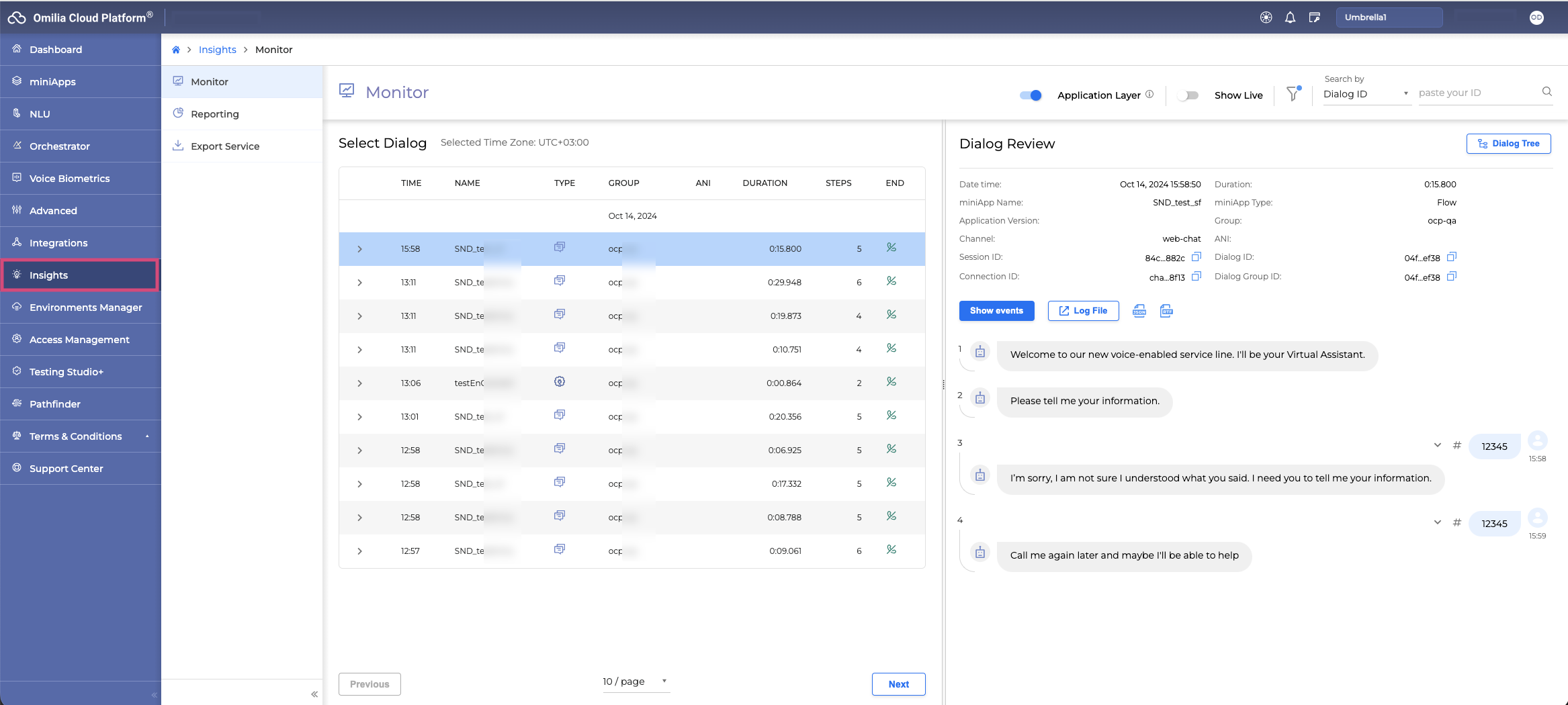Copy the Connection ID value
The image size is (1568, 705).
(x=1196, y=277)
